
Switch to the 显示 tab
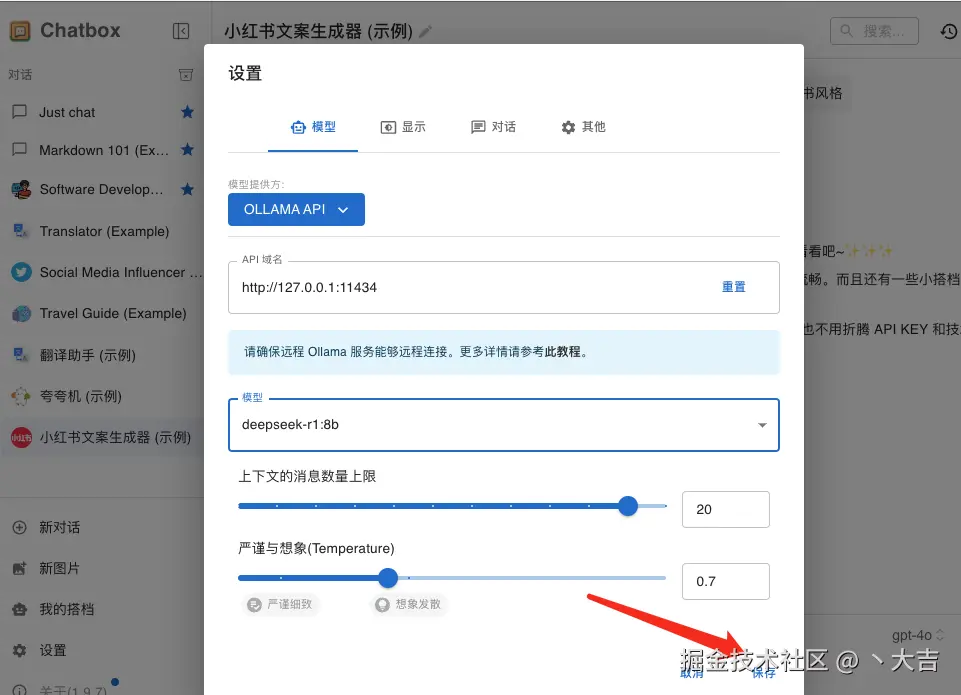pos(403,127)
